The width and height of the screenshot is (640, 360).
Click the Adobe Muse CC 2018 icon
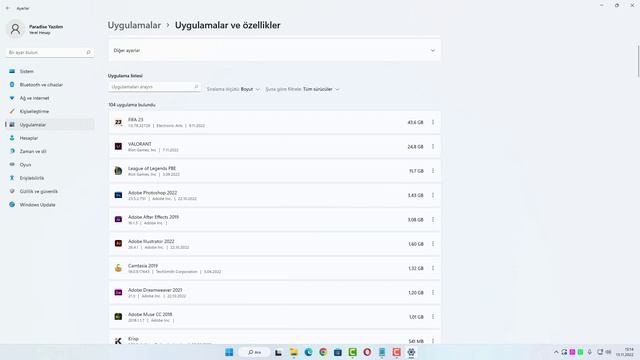[x=118, y=317]
